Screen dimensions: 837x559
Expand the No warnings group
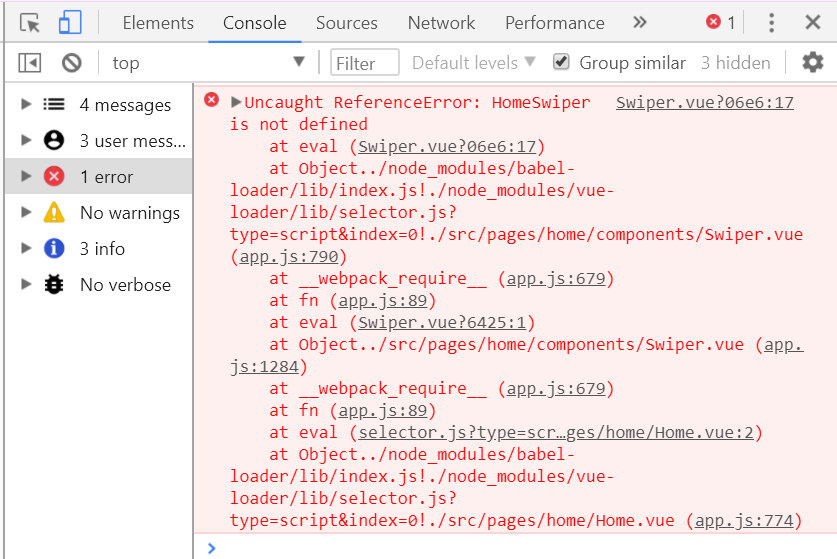(x=26, y=212)
